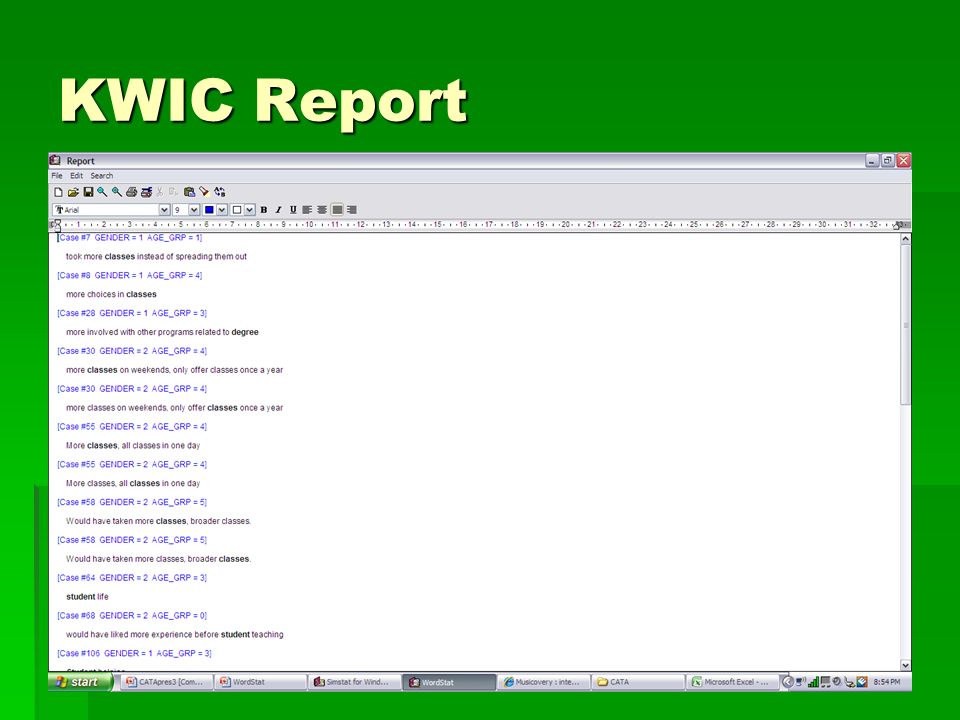Show hidden tray icons with the chevron
960x720 pixels.
tap(788, 681)
